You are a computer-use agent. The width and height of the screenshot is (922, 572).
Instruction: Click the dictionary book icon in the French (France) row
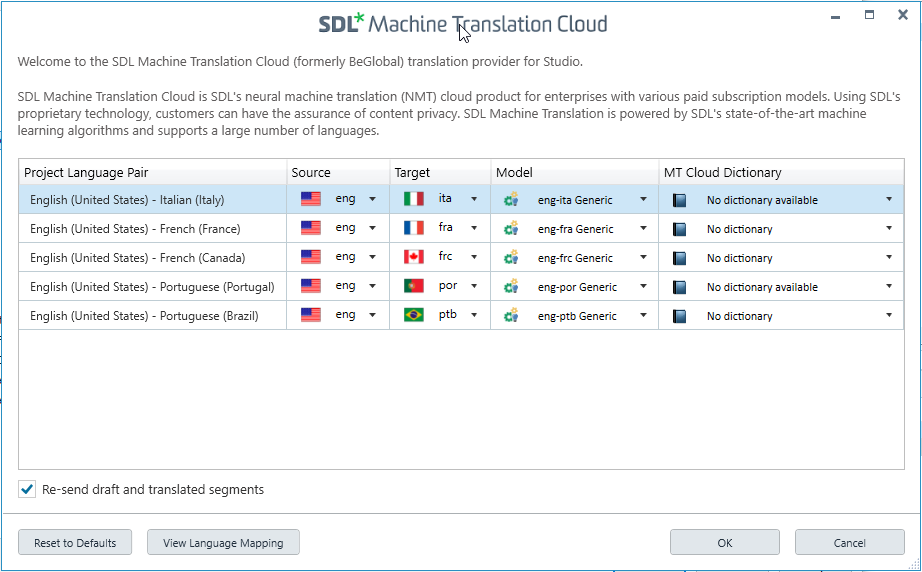(x=679, y=229)
